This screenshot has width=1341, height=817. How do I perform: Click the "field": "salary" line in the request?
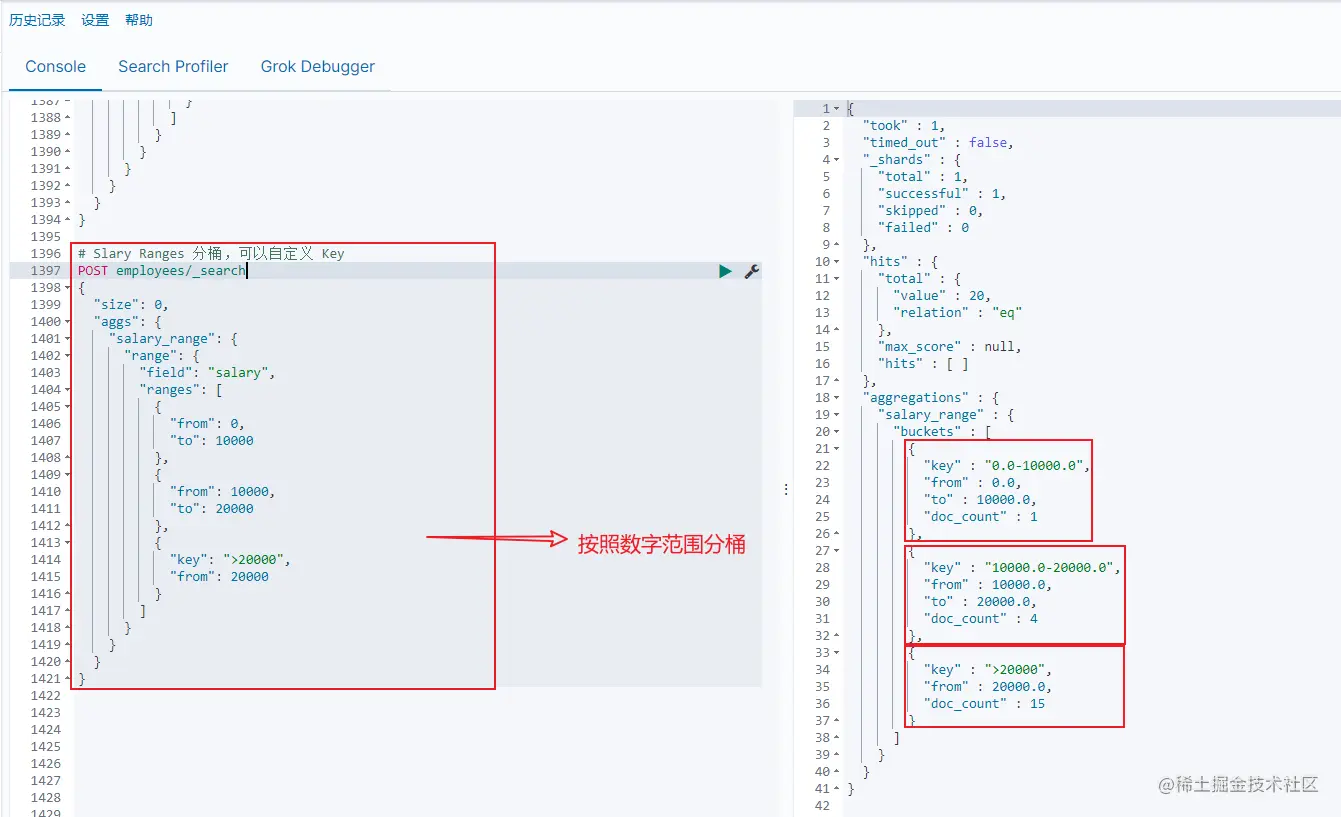point(207,373)
